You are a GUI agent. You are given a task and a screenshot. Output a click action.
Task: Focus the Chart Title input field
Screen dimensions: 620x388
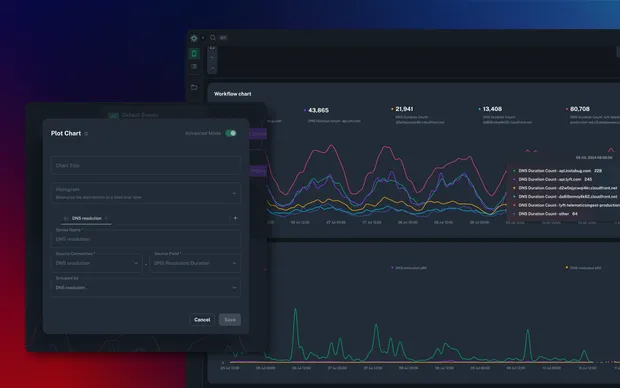coord(146,165)
